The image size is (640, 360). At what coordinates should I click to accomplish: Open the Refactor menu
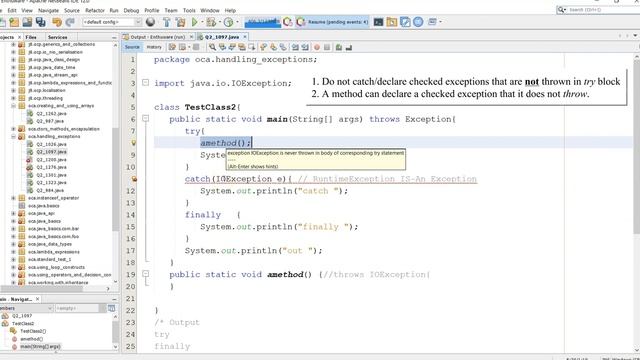click(x=95, y=10)
